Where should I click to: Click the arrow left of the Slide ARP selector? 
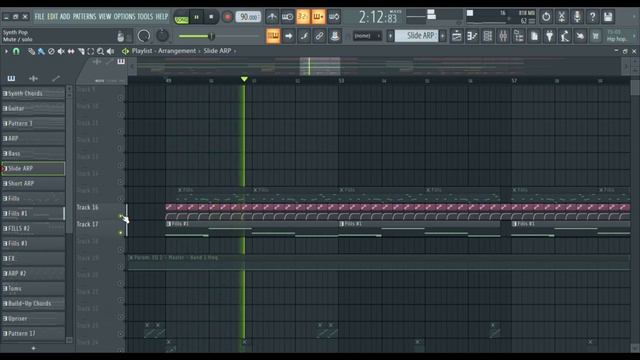(x=390, y=36)
